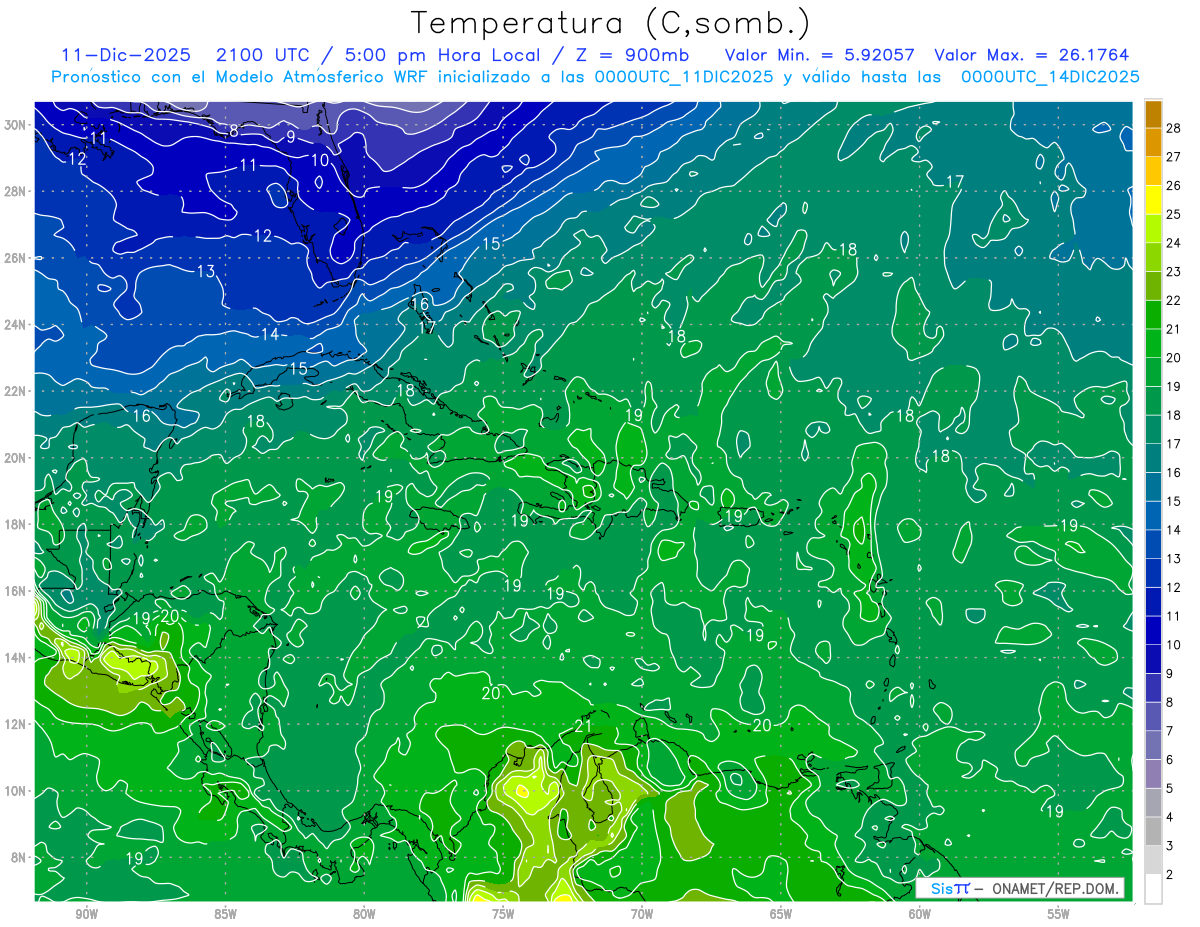Click the '24N' latitude axis label

17,324
